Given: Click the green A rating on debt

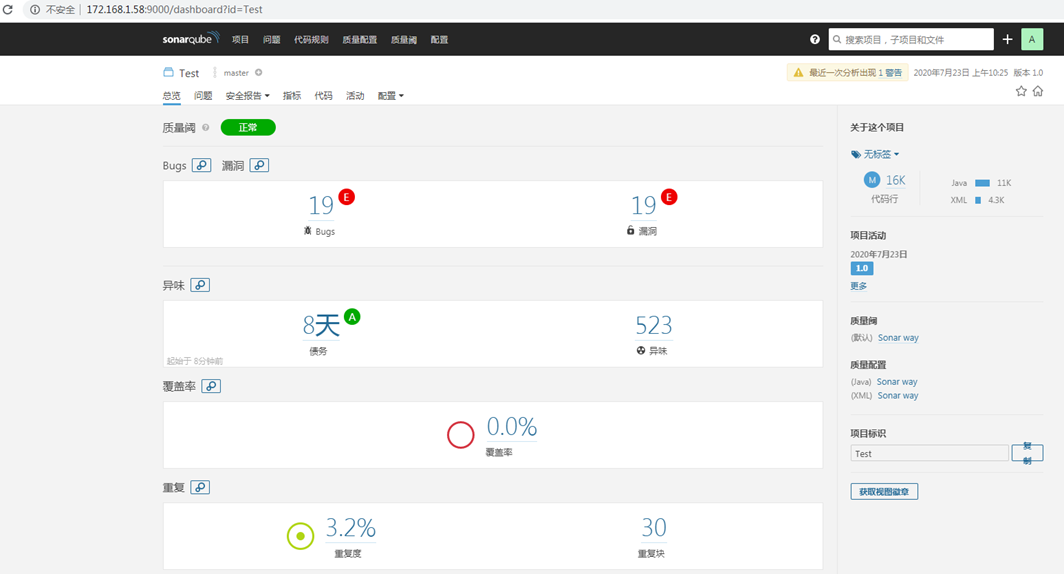Looking at the screenshot, I should tap(352, 317).
